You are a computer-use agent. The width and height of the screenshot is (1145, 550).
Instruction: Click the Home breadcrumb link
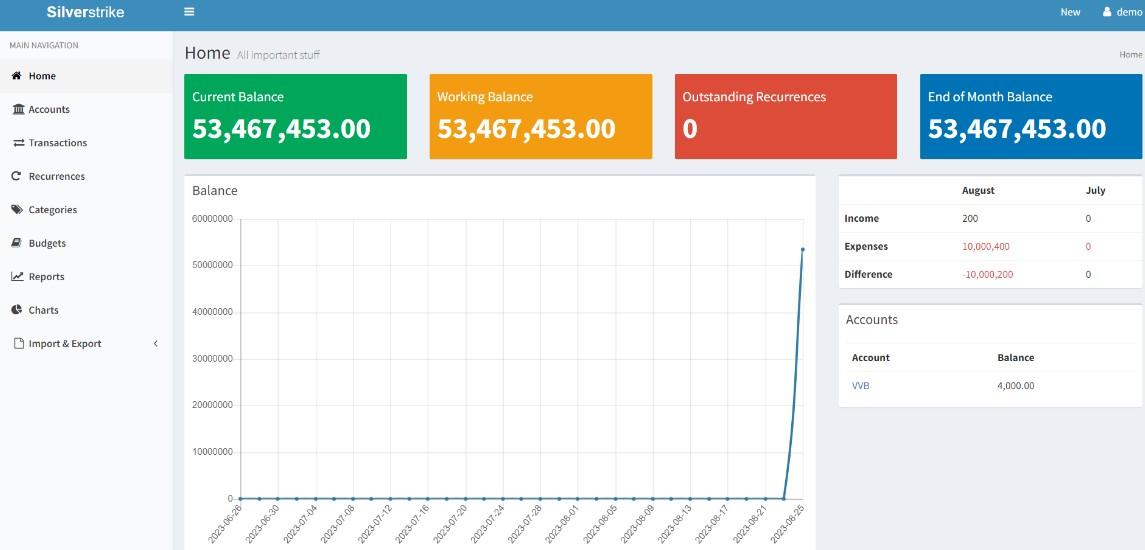pyautogui.click(x=1130, y=55)
